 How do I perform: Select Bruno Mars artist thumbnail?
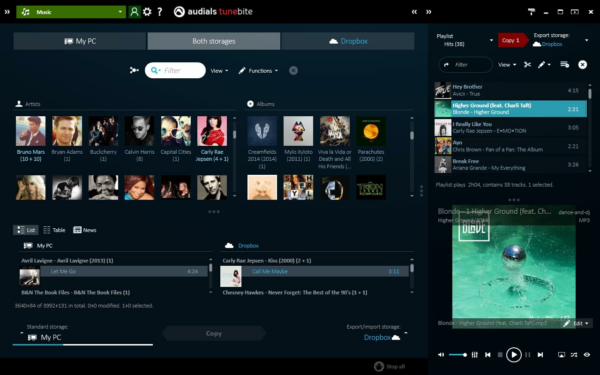31,131
